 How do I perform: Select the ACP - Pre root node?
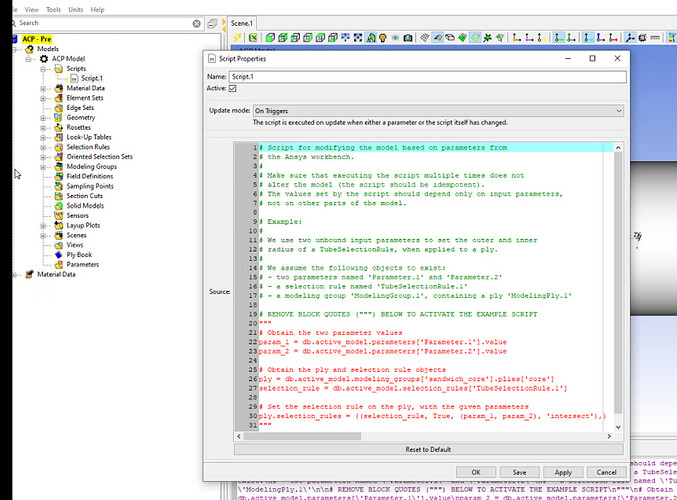click(x=37, y=39)
